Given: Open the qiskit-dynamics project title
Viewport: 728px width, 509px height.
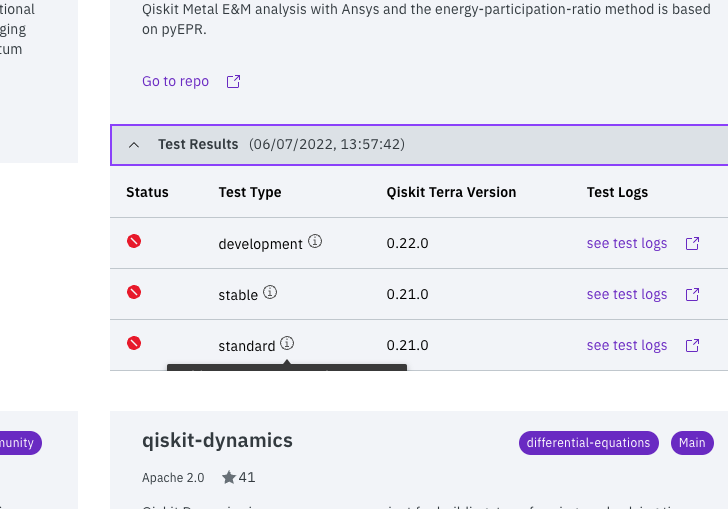Looking at the screenshot, I should coord(217,441).
